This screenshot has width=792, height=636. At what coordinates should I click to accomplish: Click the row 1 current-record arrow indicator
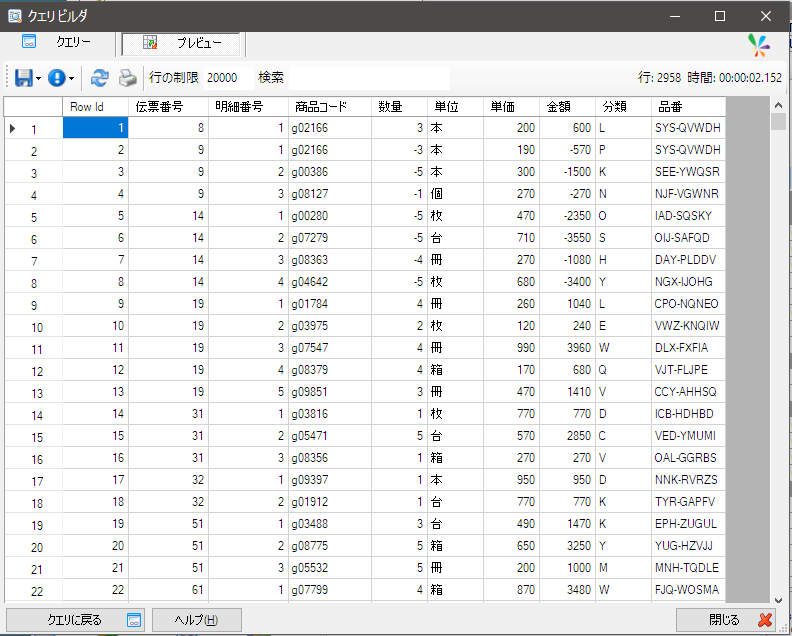[x=13, y=129]
